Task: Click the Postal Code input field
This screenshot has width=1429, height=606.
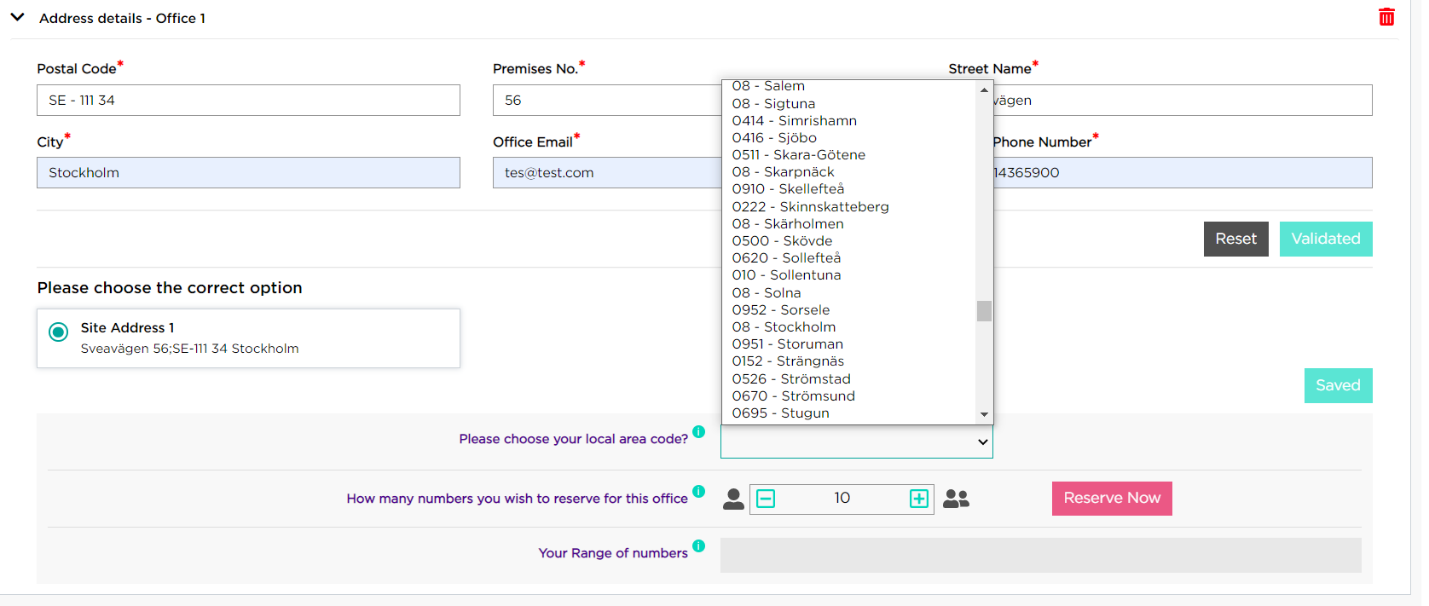Action: [248, 100]
